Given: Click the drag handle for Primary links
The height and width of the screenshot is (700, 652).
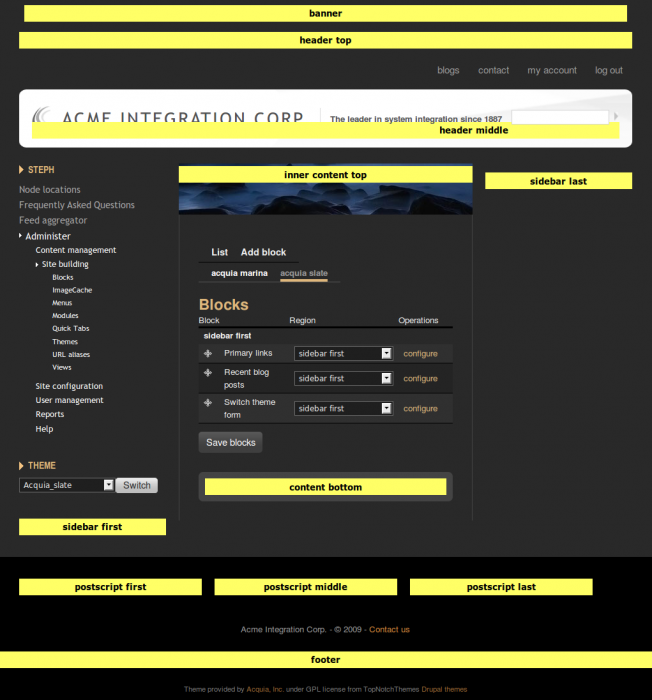Looking at the screenshot, I should click(208, 354).
